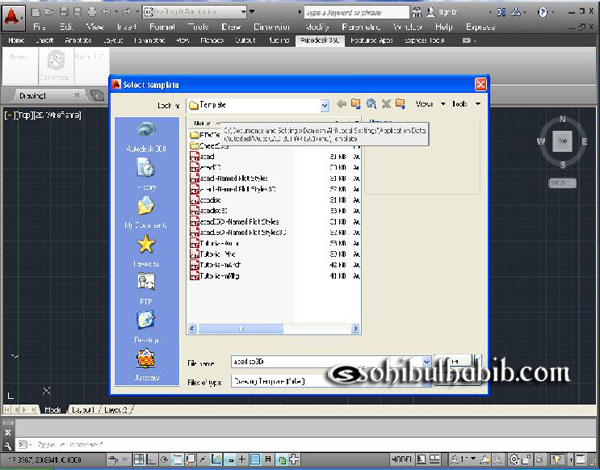The height and width of the screenshot is (470, 600).
Task: Open the Draw menu
Action: pyautogui.click(x=231, y=27)
